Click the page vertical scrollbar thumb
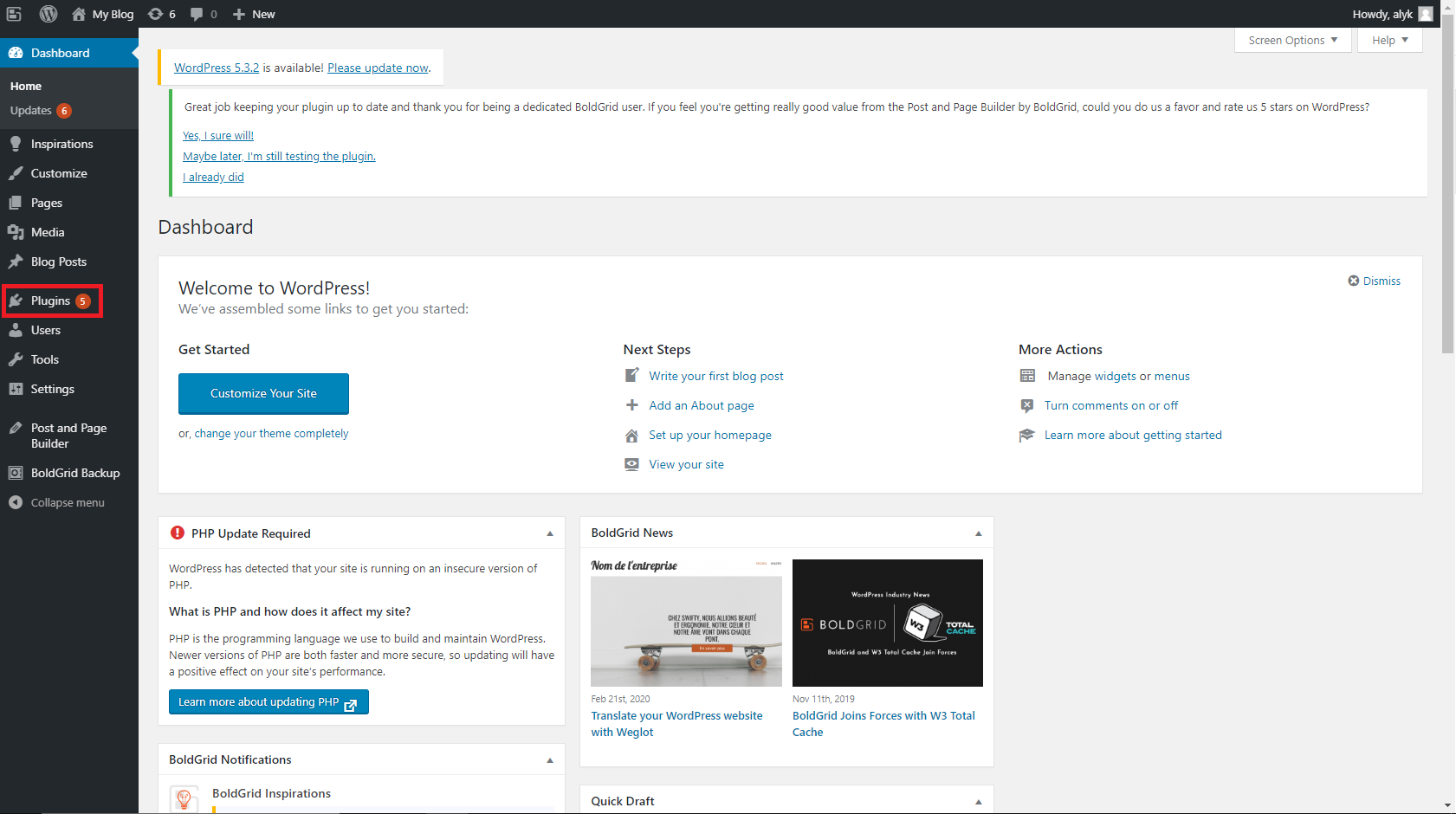The width and height of the screenshot is (1456, 814). pyautogui.click(x=1448, y=182)
